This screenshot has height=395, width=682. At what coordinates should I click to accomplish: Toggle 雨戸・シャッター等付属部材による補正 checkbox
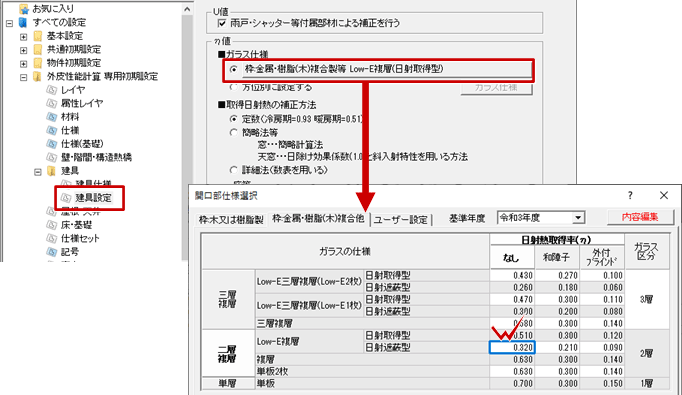[x=222, y=23]
